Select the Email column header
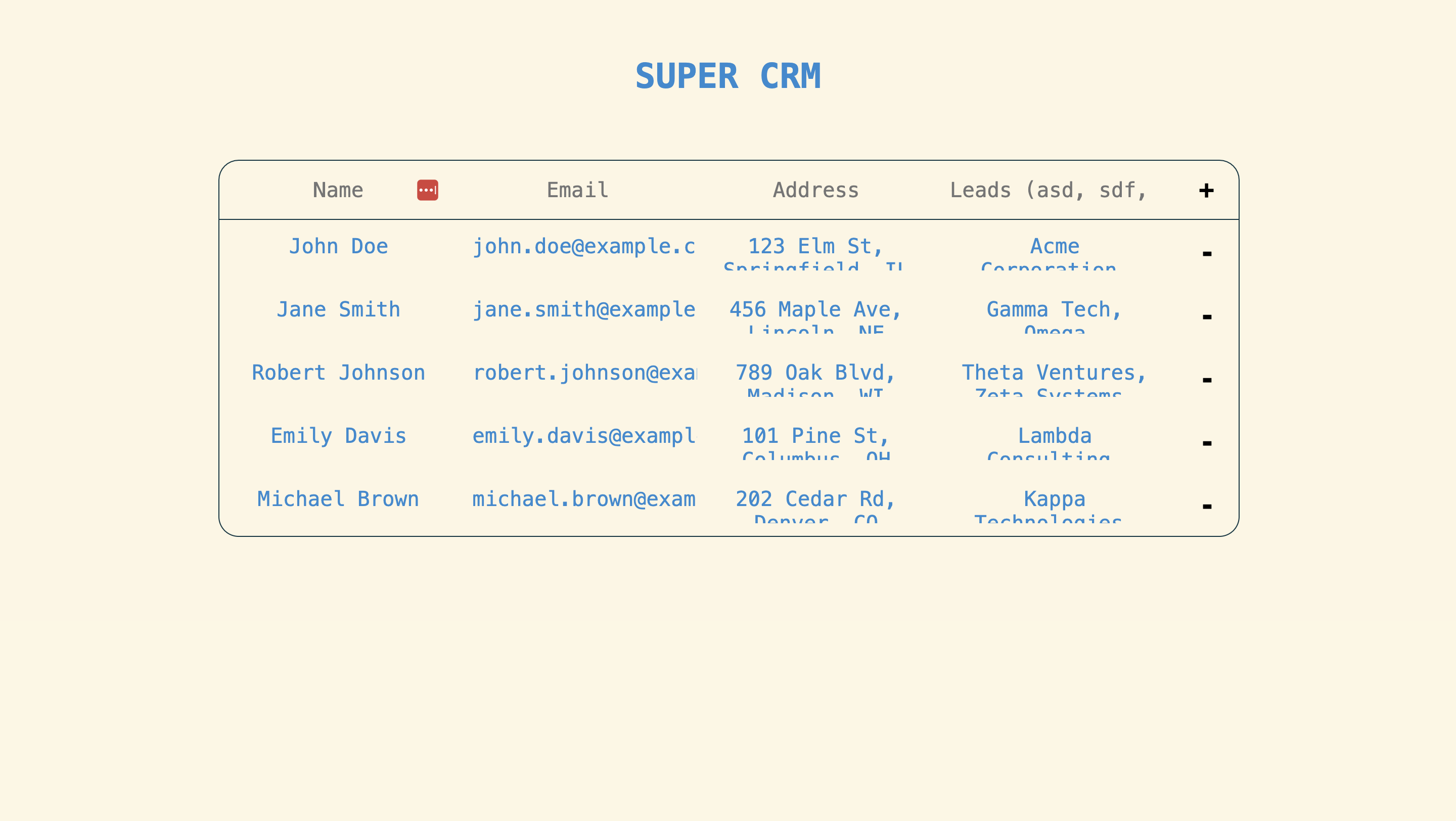This screenshot has width=1456, height=821. [x=577, y=191]
